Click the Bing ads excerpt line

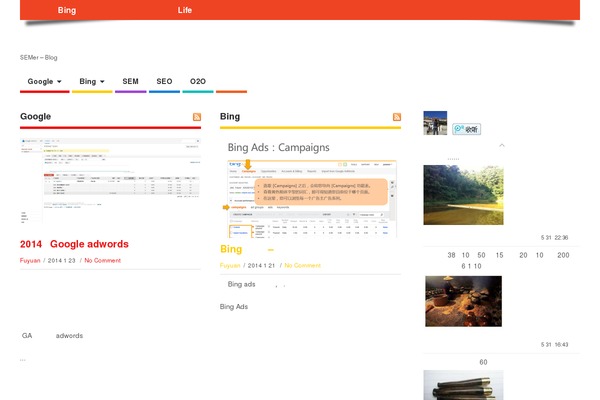coord(256,284)
